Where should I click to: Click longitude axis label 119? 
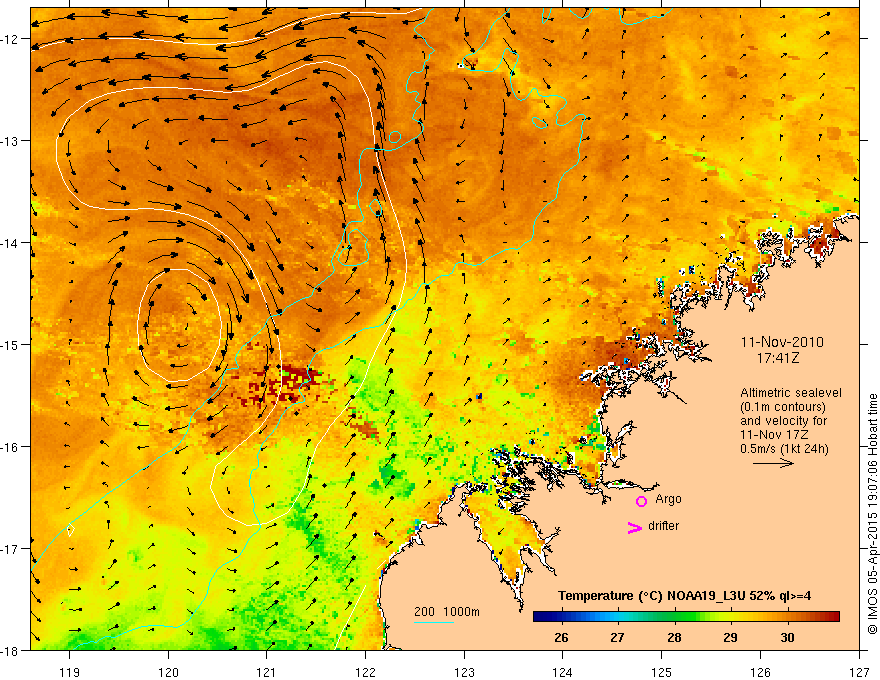point(69,672)
